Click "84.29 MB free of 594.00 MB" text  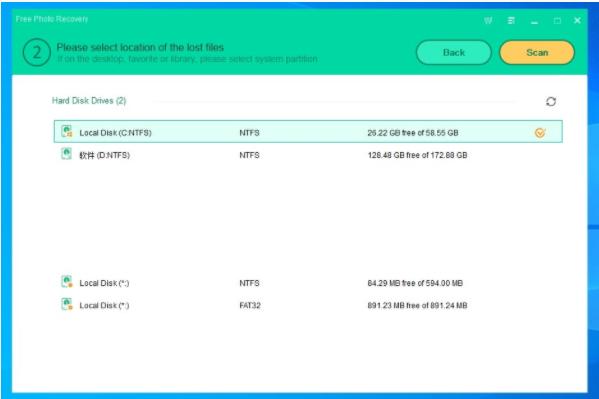[415, 283]
